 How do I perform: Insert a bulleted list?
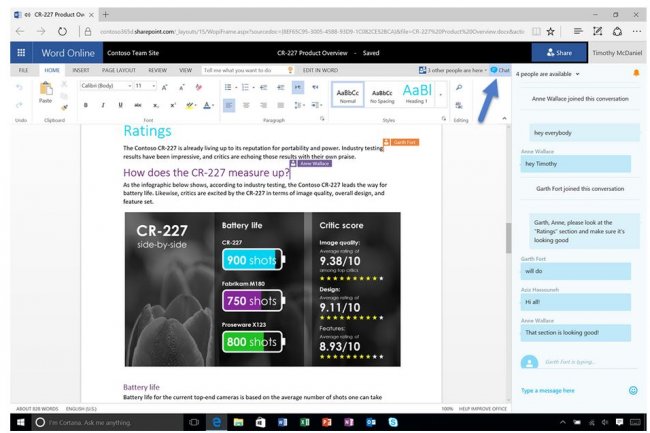[228, 87]
